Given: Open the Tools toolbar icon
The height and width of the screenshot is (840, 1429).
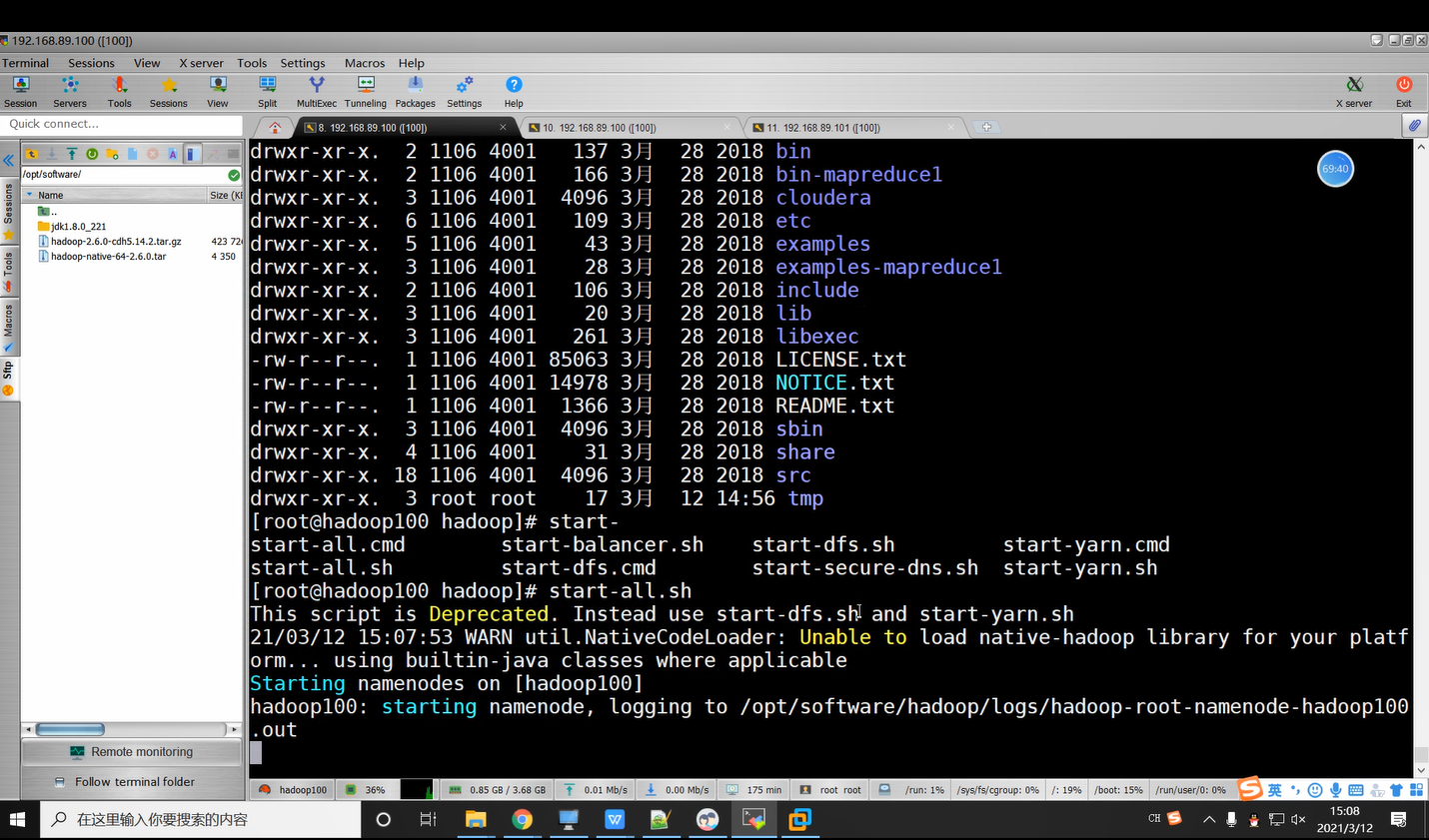Looking at the screenshot, I should tap(119, 91).
